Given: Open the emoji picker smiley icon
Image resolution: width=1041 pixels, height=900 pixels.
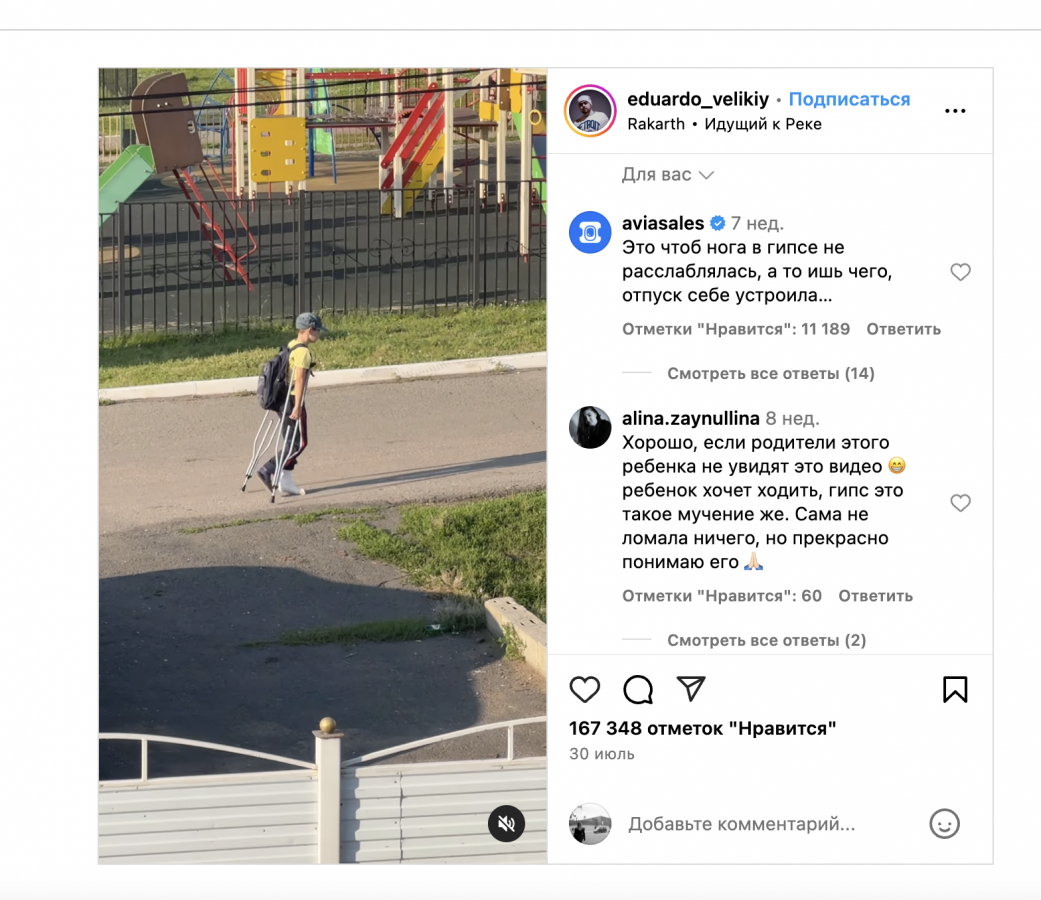Looking at the screenshot, I should click(944, 824).
